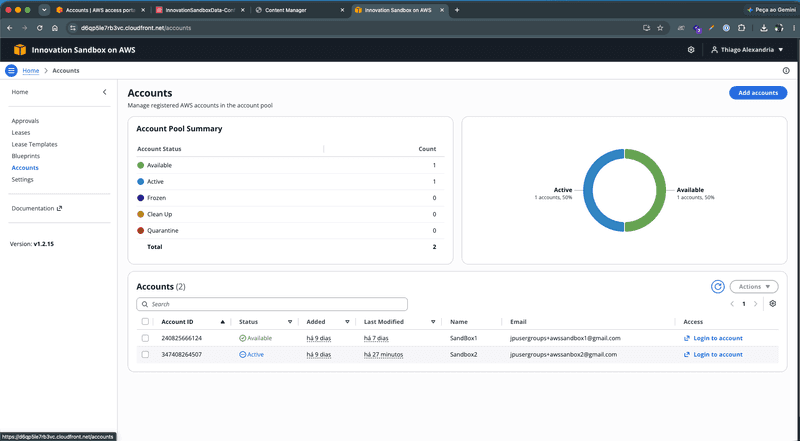Switch to the InnovationSandboxData-Conf tab
Image resolution: width=800 pixels, height=441 pixels.
click(x=199, y=10)
